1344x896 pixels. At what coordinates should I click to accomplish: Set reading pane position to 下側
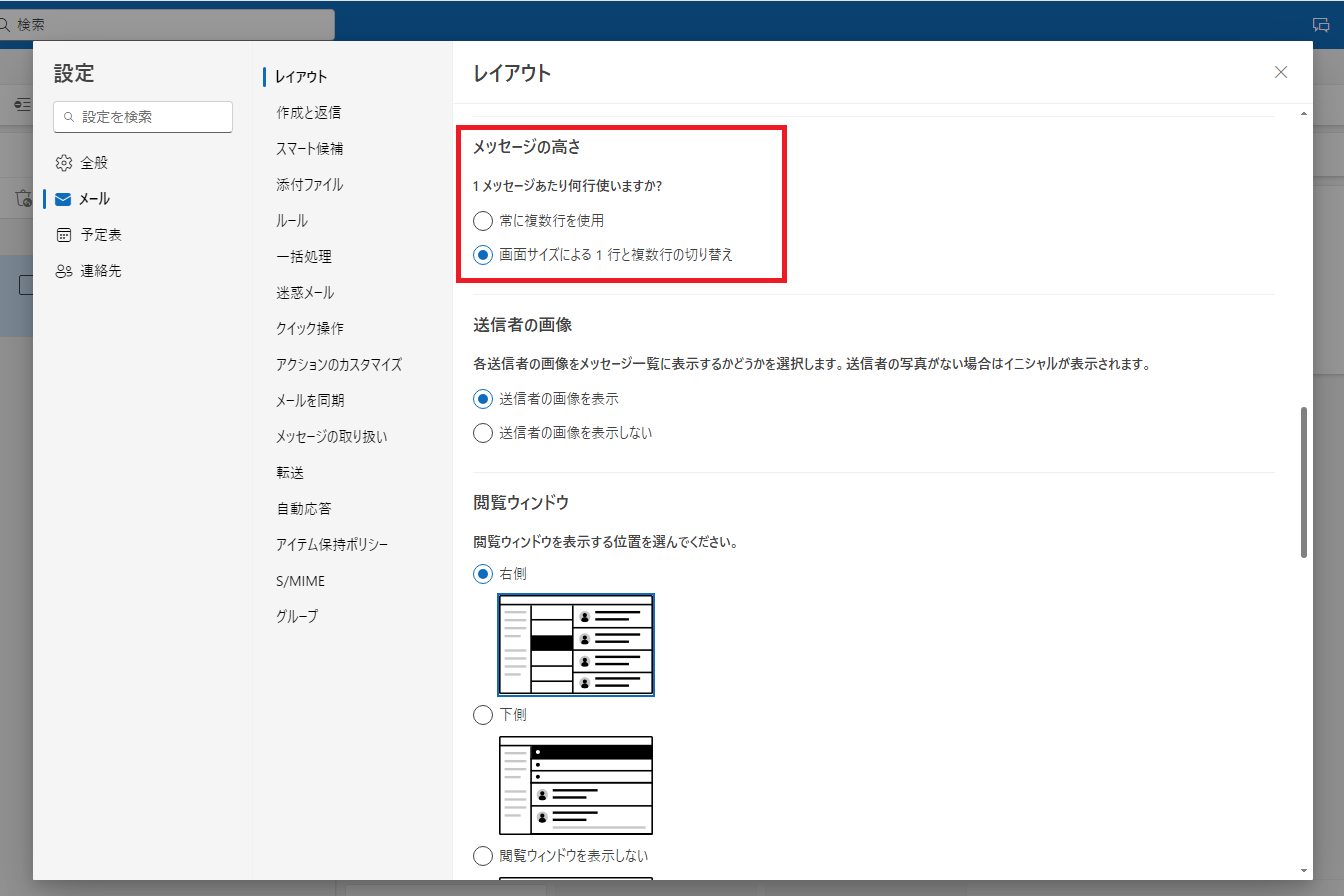pyautogui.click(x=483, y=714)
